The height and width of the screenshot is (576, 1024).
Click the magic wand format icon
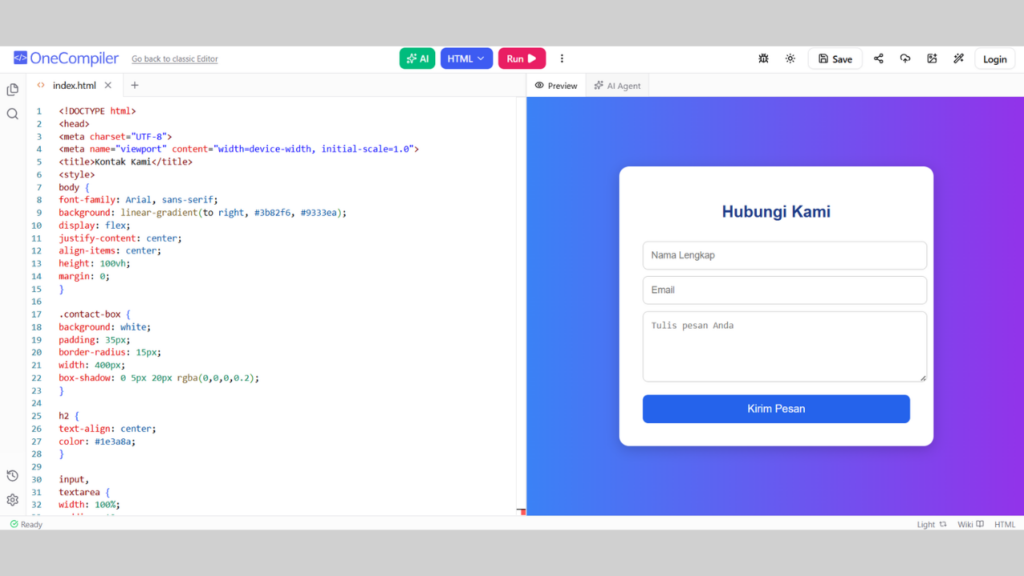(959, 59)
